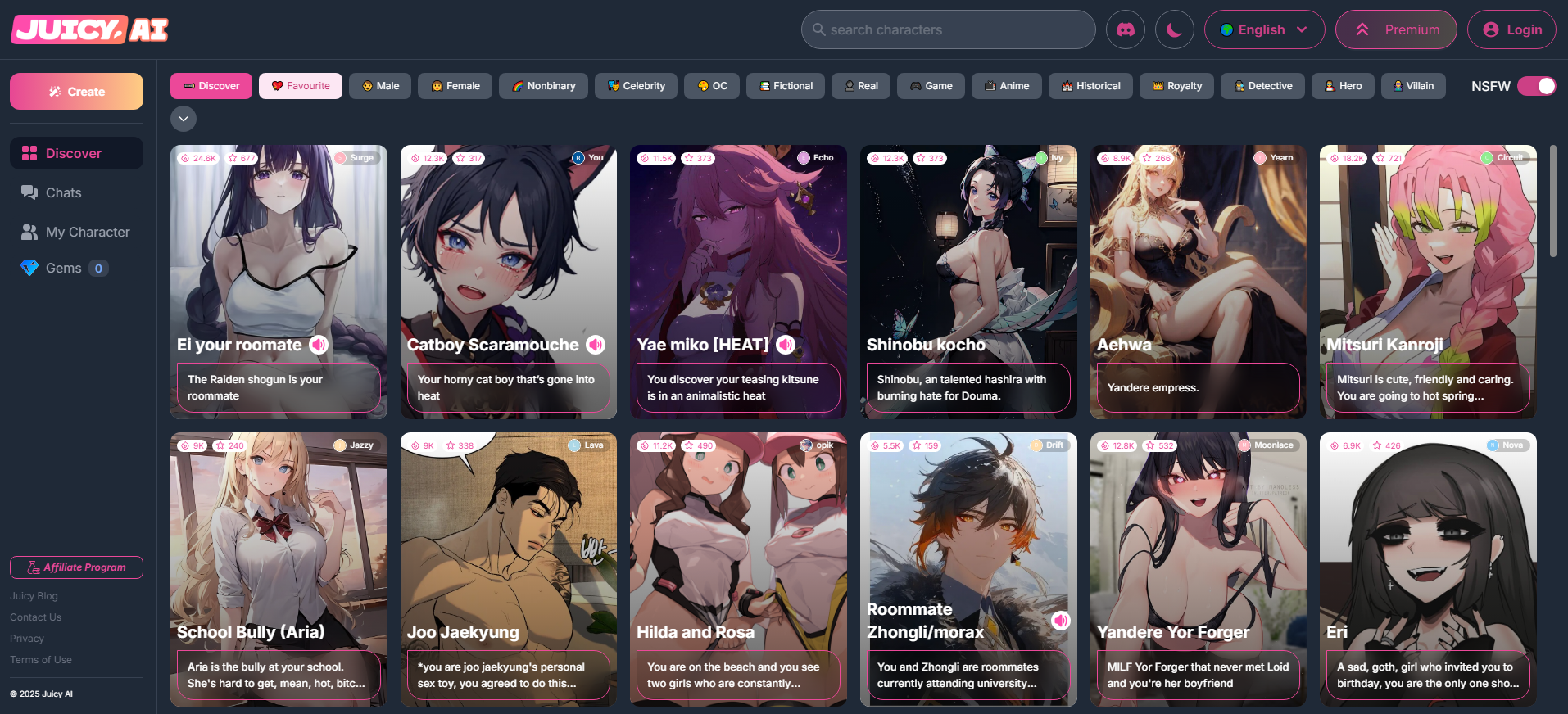Select the Discover filter tab
This screenshot has width=1568, height=714.
211,86
